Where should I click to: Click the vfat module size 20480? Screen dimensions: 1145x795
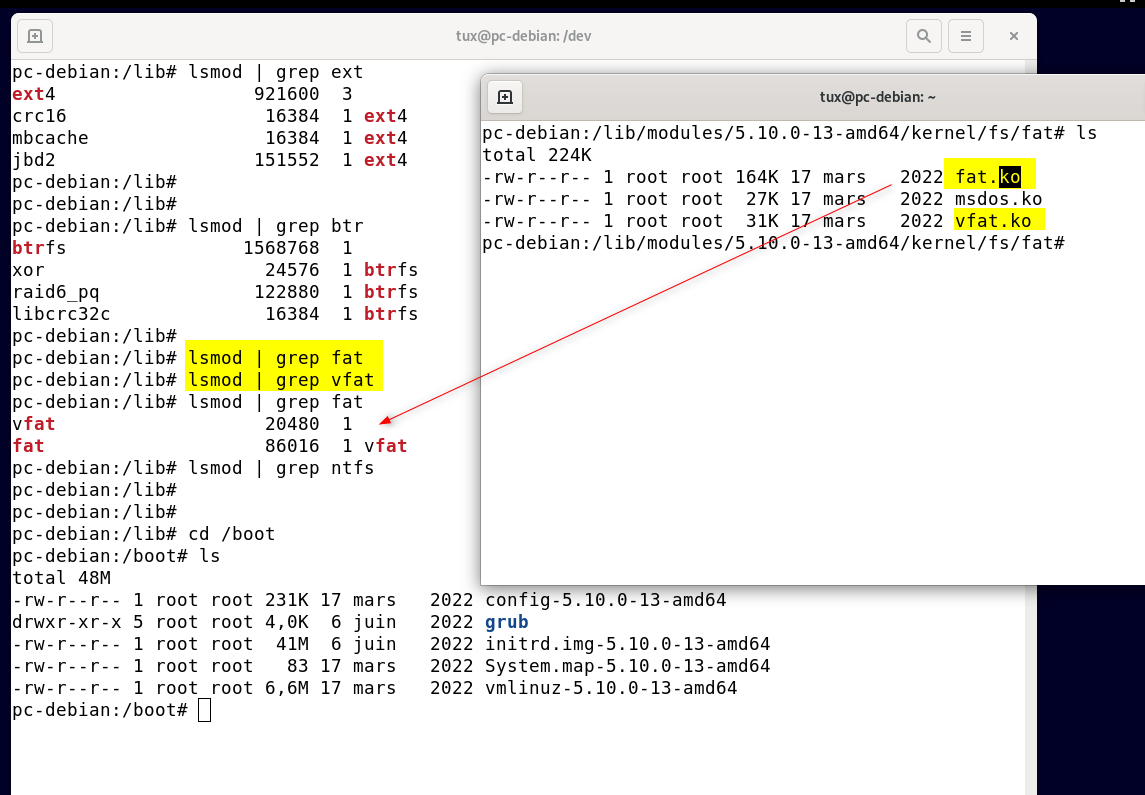click(292, 423)
